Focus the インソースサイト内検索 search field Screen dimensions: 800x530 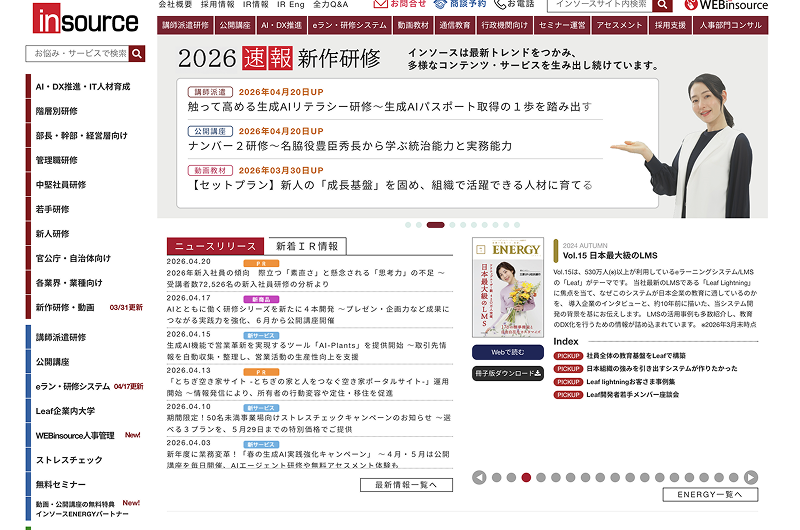(x=599, y=5)
